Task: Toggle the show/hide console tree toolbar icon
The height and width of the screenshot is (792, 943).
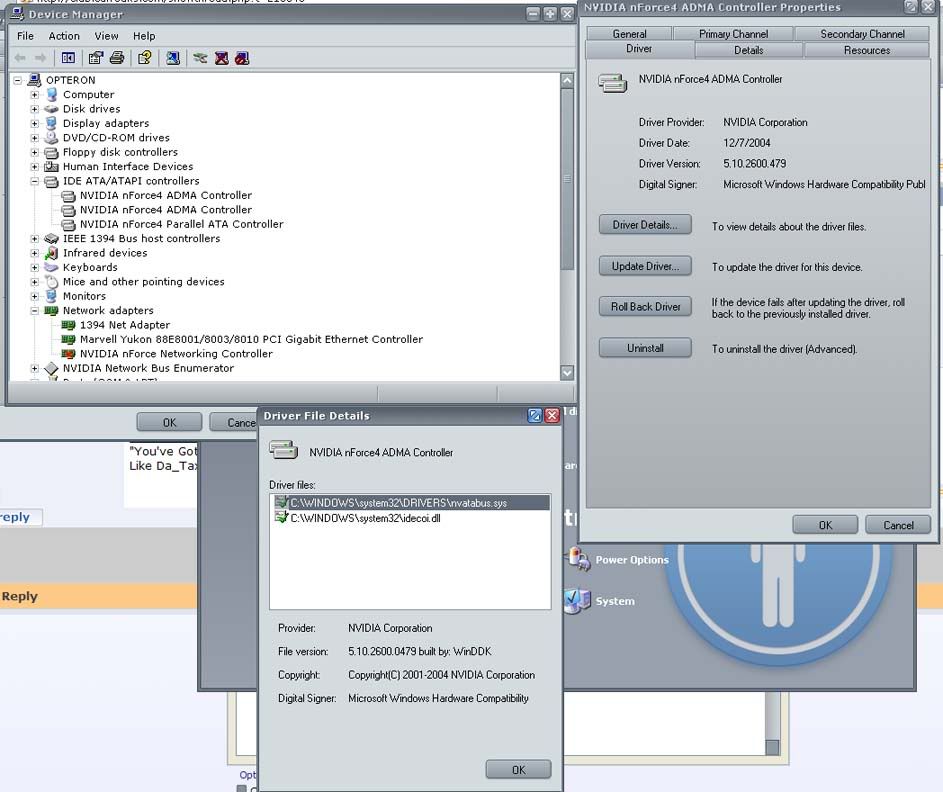Action: (x=69, y=58)
